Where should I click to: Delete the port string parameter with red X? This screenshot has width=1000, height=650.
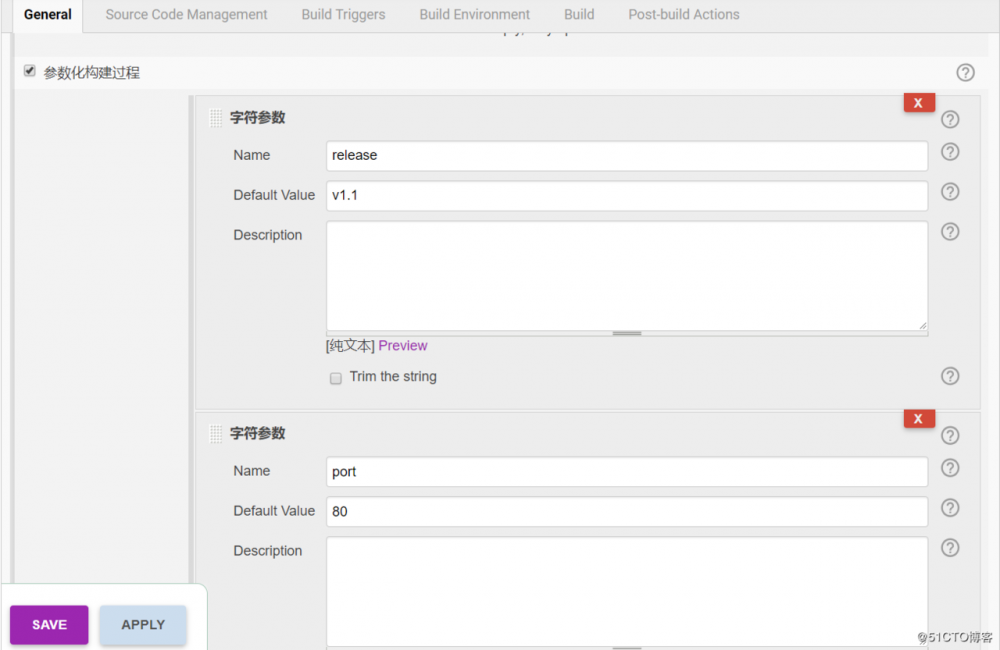pos(919,418)
